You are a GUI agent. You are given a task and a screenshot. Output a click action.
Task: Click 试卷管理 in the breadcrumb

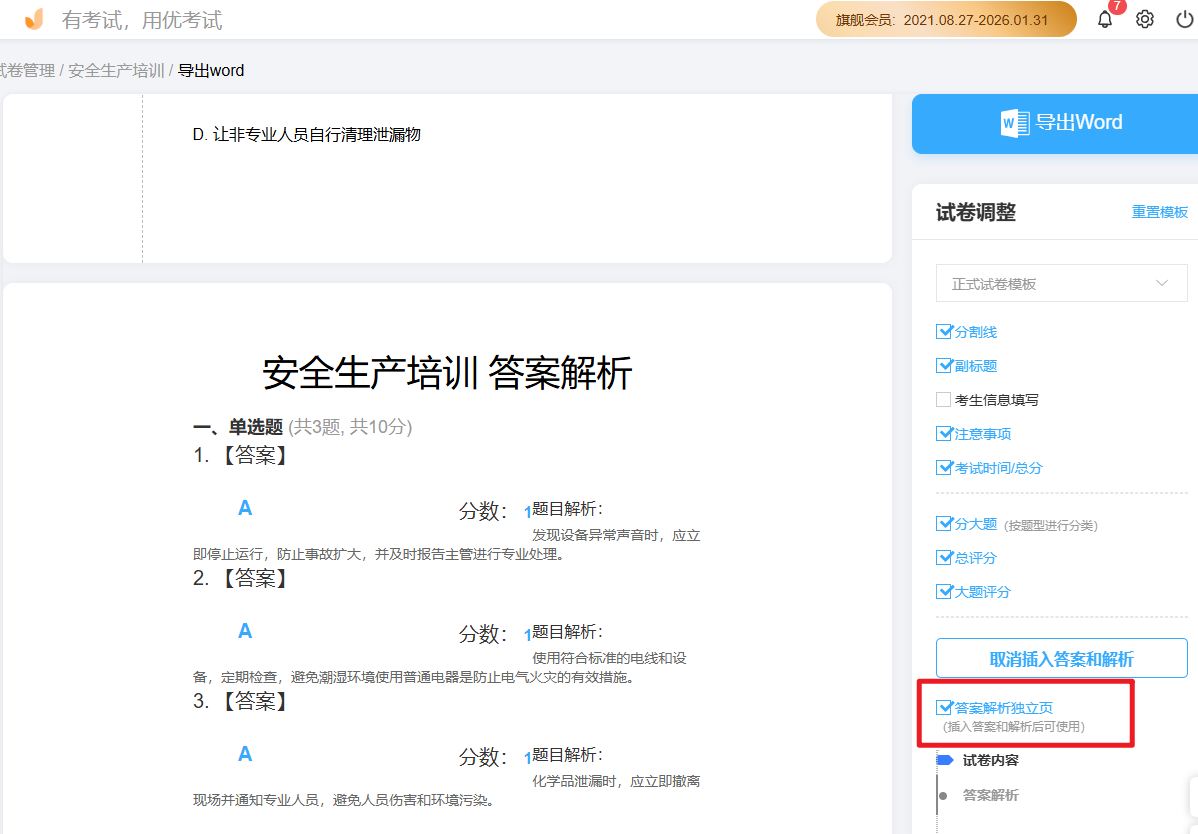[25, 70]
